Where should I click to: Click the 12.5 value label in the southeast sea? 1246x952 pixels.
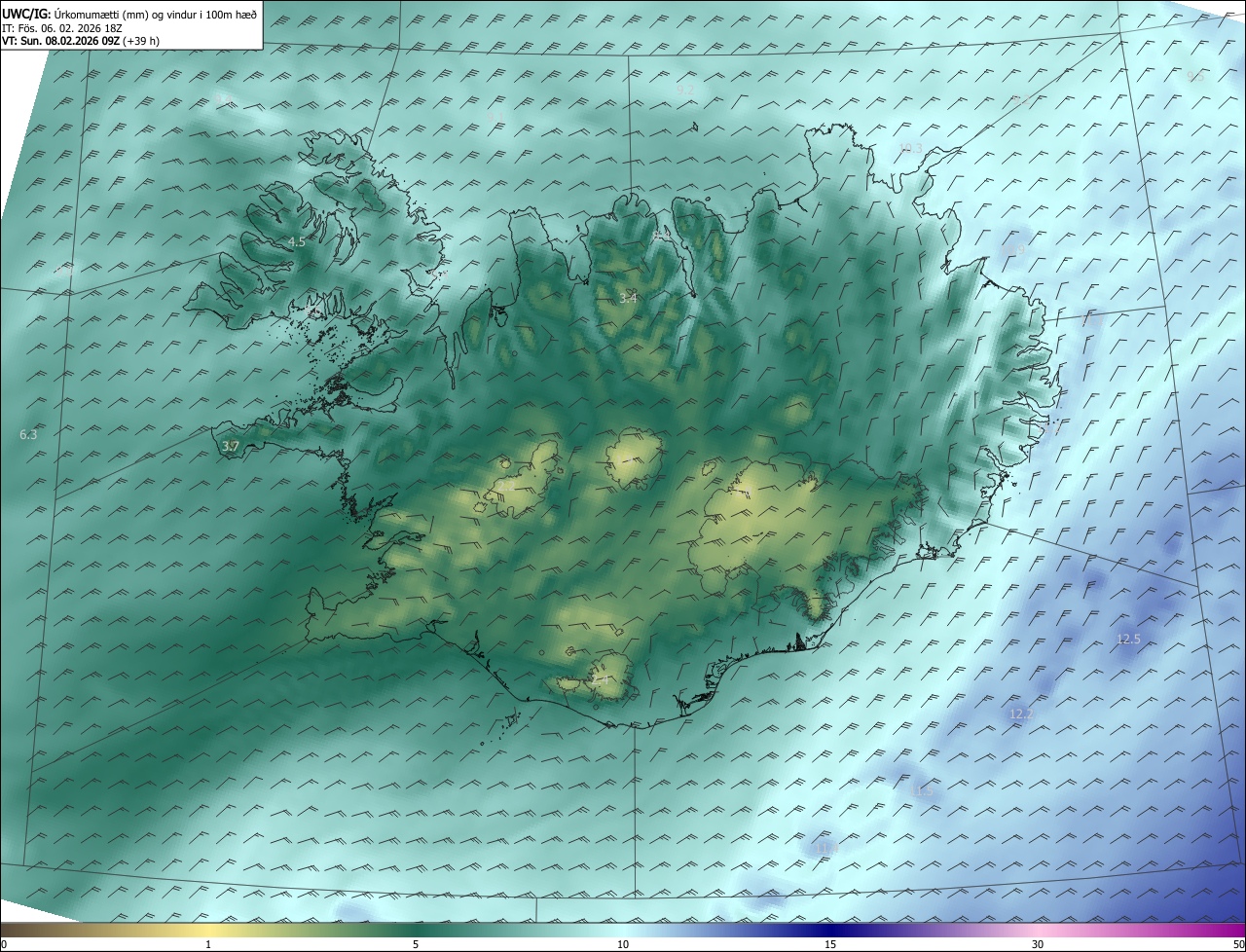point(1128,639)
